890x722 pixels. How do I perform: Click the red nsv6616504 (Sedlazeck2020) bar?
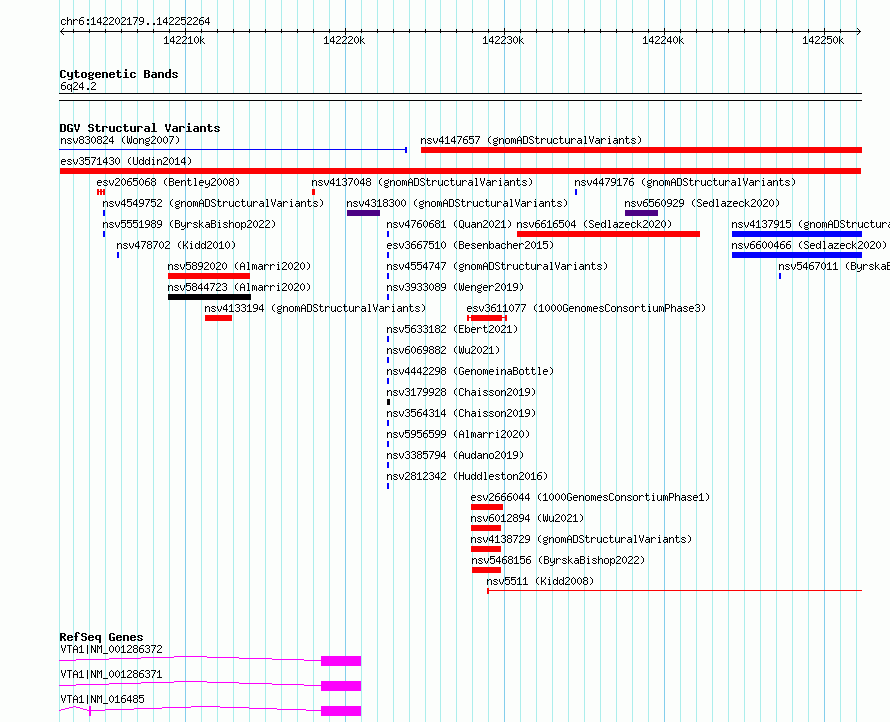pos(608,234)
